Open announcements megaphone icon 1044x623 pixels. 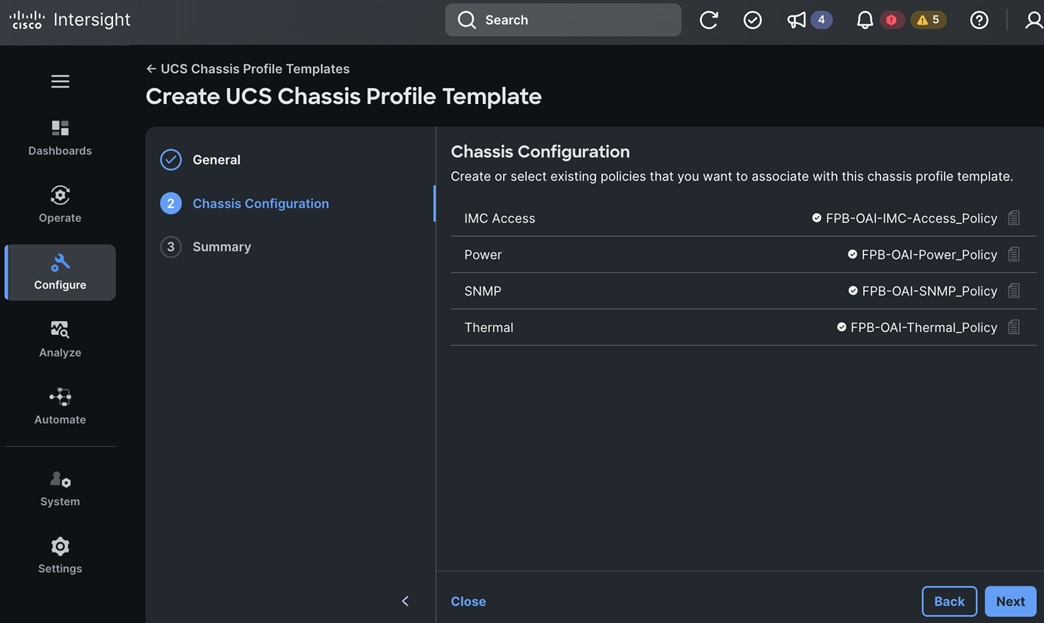point(796,20)
